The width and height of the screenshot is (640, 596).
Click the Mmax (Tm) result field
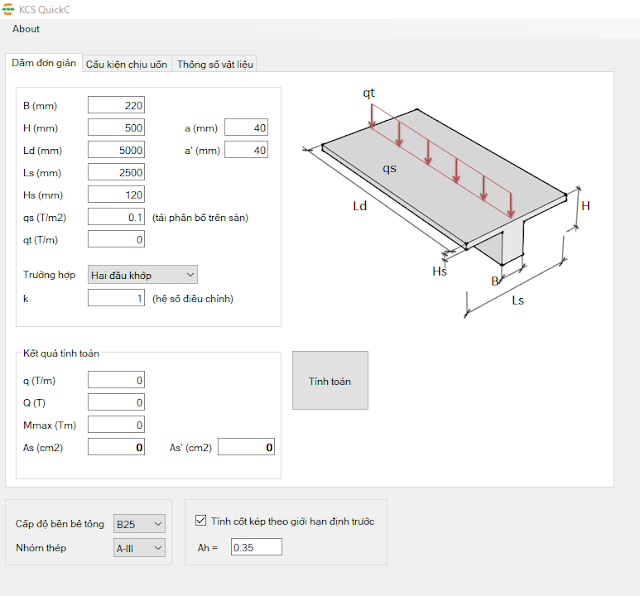click(116, 425)
